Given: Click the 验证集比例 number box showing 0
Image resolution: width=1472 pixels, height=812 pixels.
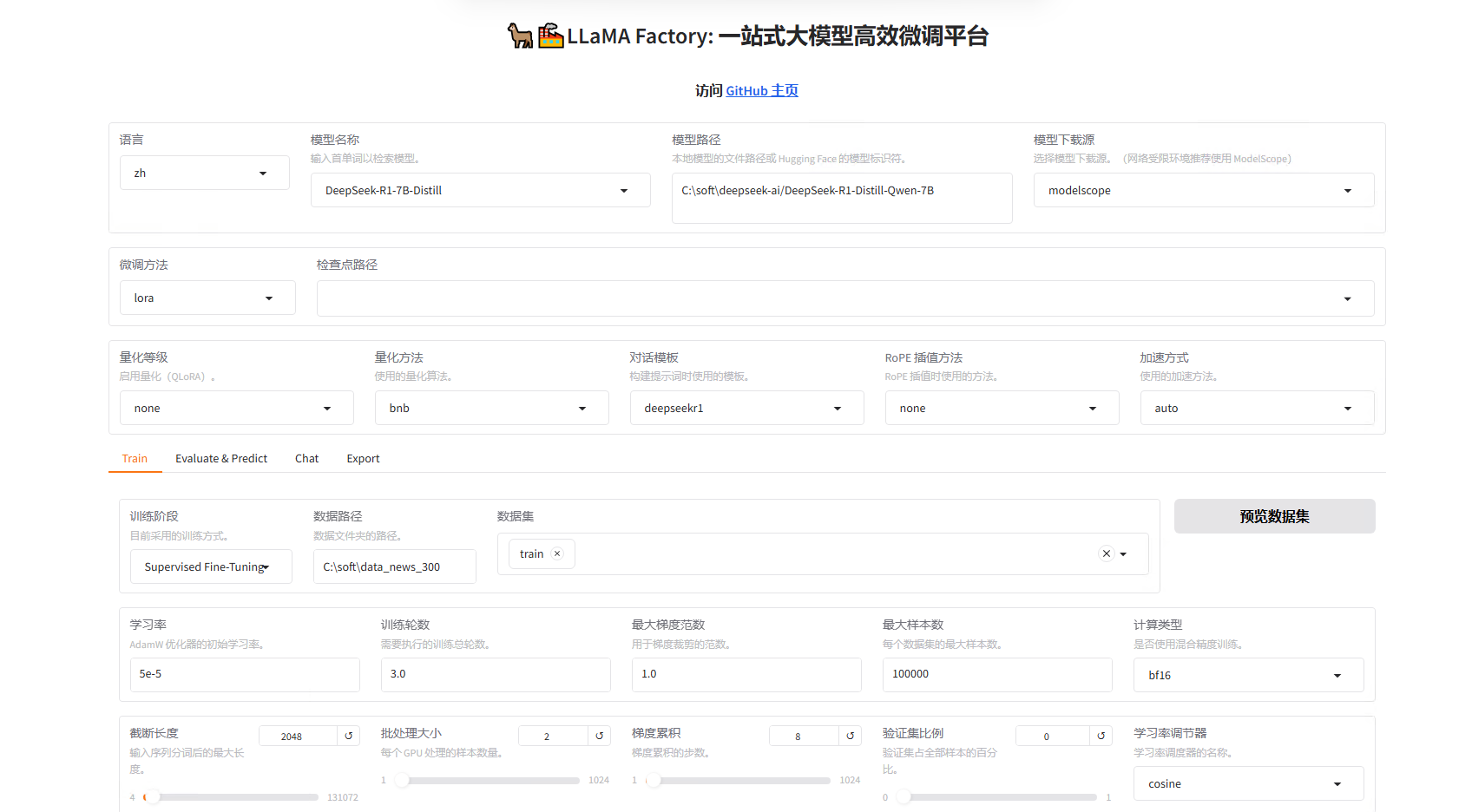Looking at the screenshot, I should [x=1053, y=736].
